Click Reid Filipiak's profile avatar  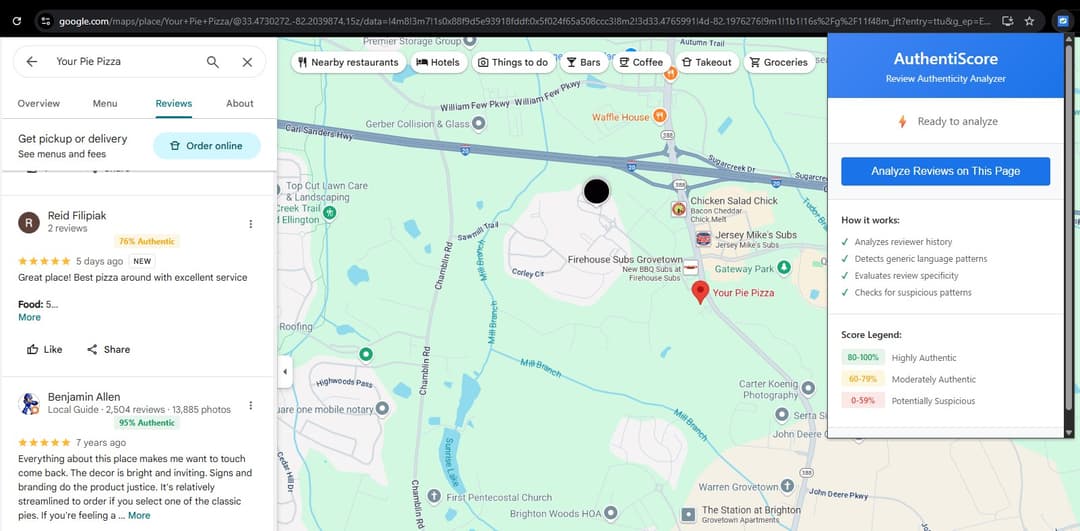point(28,222)
